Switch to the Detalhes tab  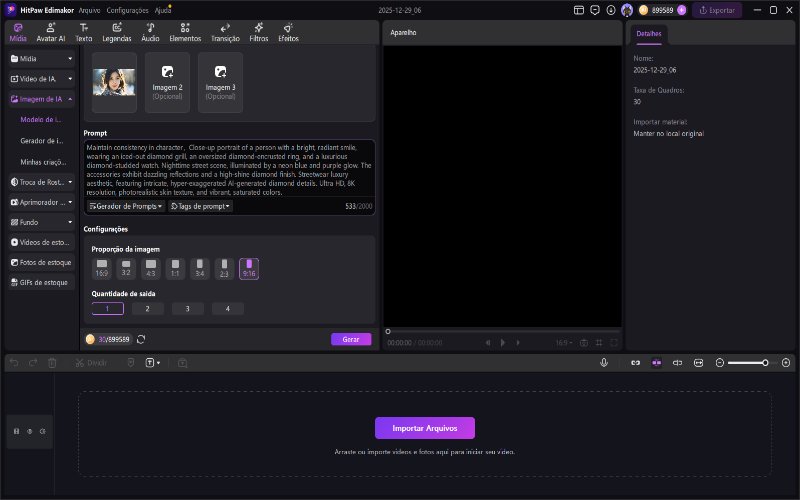coord(648,34)
